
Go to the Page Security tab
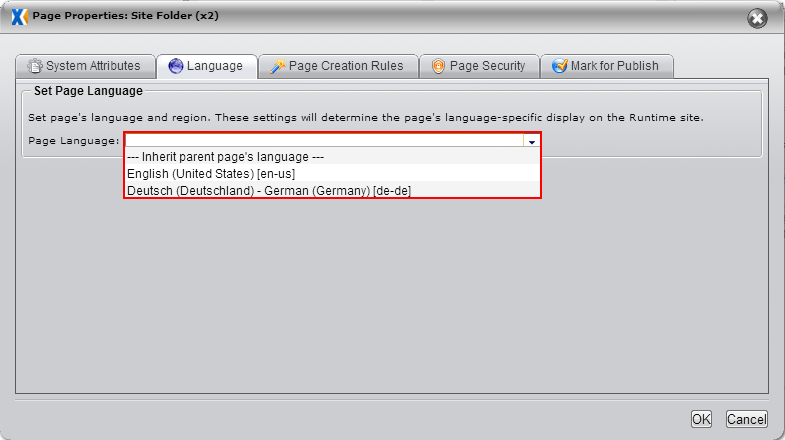(x=479, y=66)
